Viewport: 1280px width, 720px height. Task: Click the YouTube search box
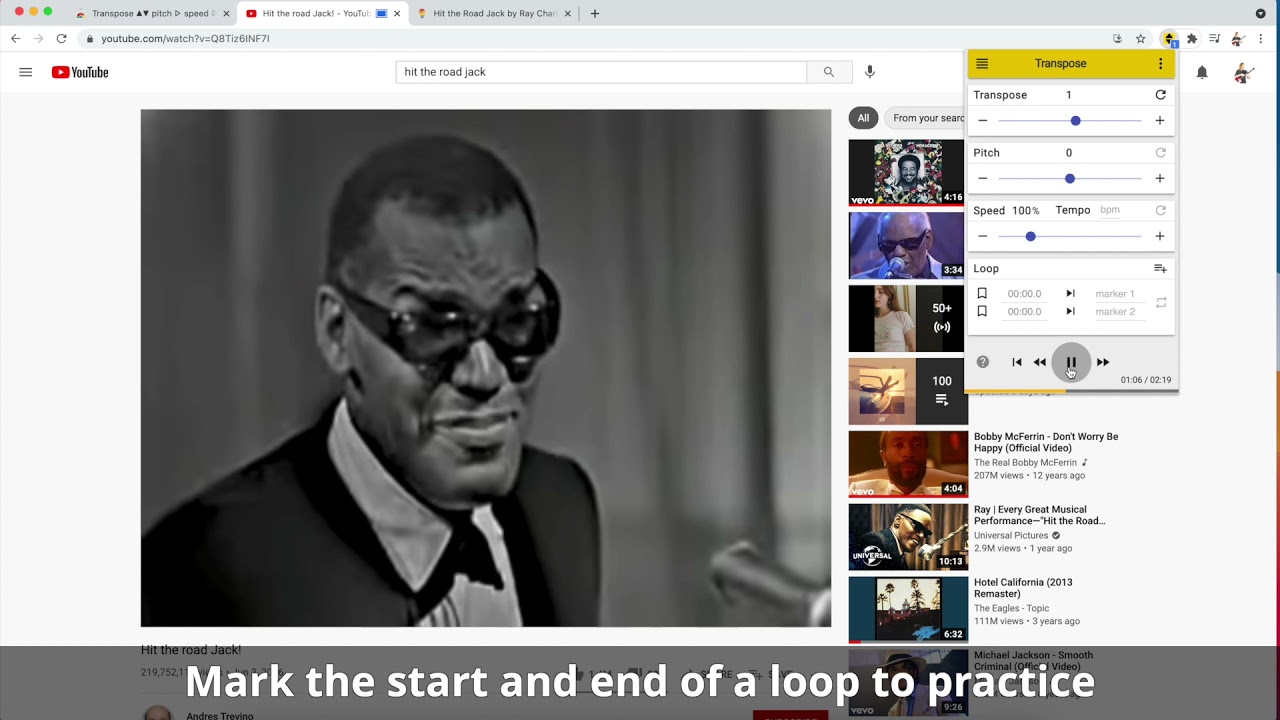(601, 72)
